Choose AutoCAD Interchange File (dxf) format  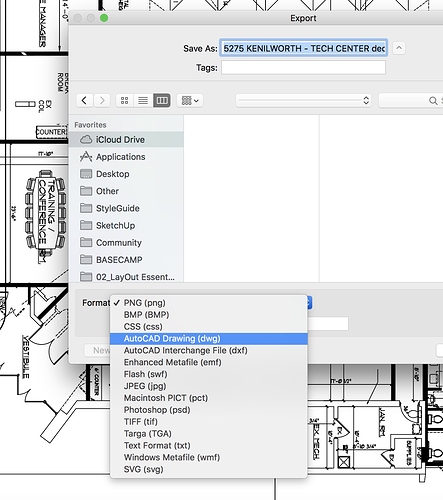click(208, 350)
